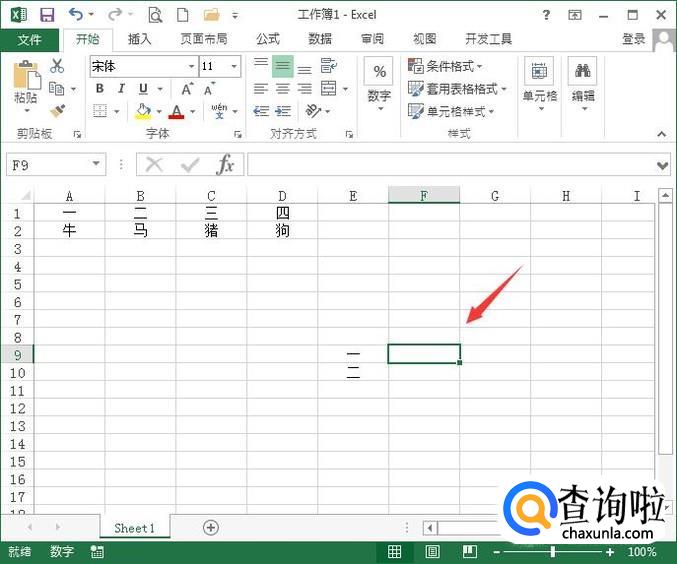Expand the formula bar chevron
Viewport: 677px width, 564px height.
(x=662, y=165)
